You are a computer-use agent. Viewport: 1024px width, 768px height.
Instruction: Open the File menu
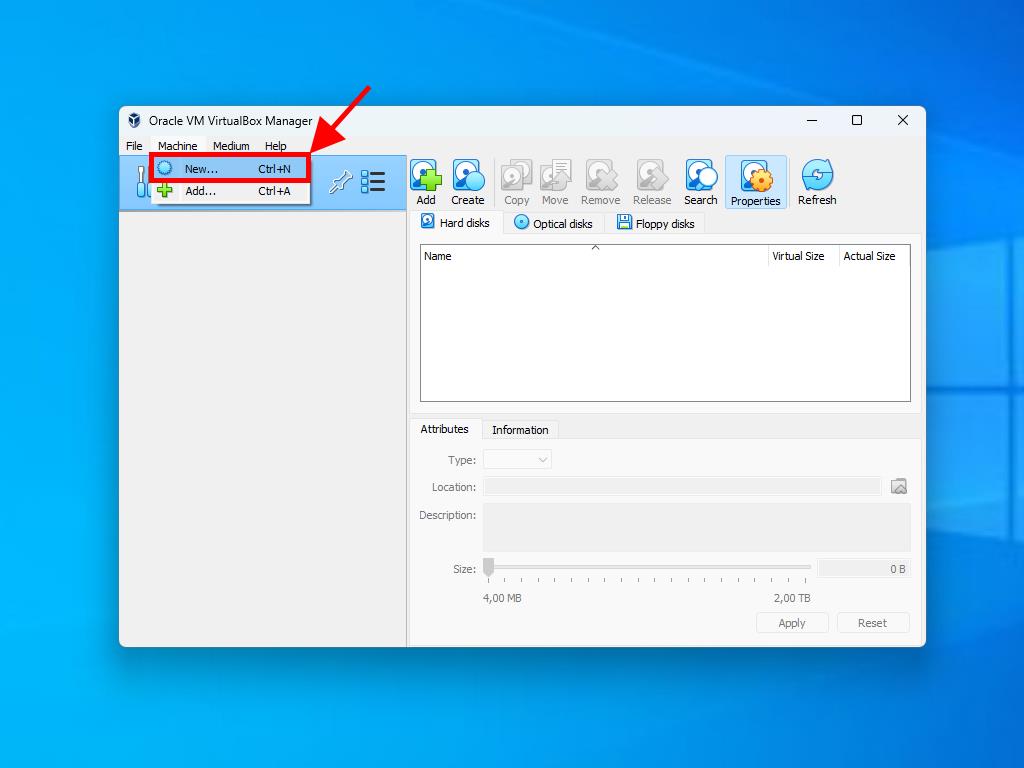134,146
